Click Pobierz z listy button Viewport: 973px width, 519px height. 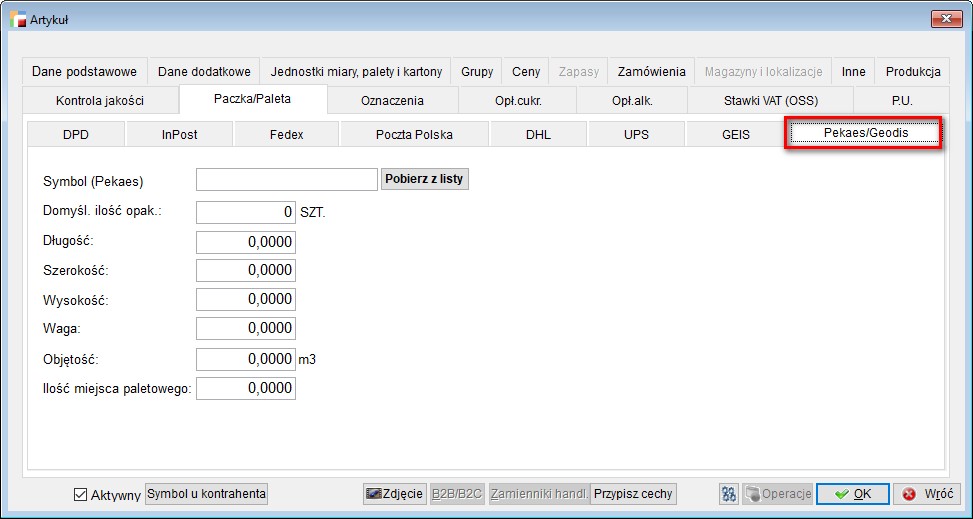tap(424, 179)
